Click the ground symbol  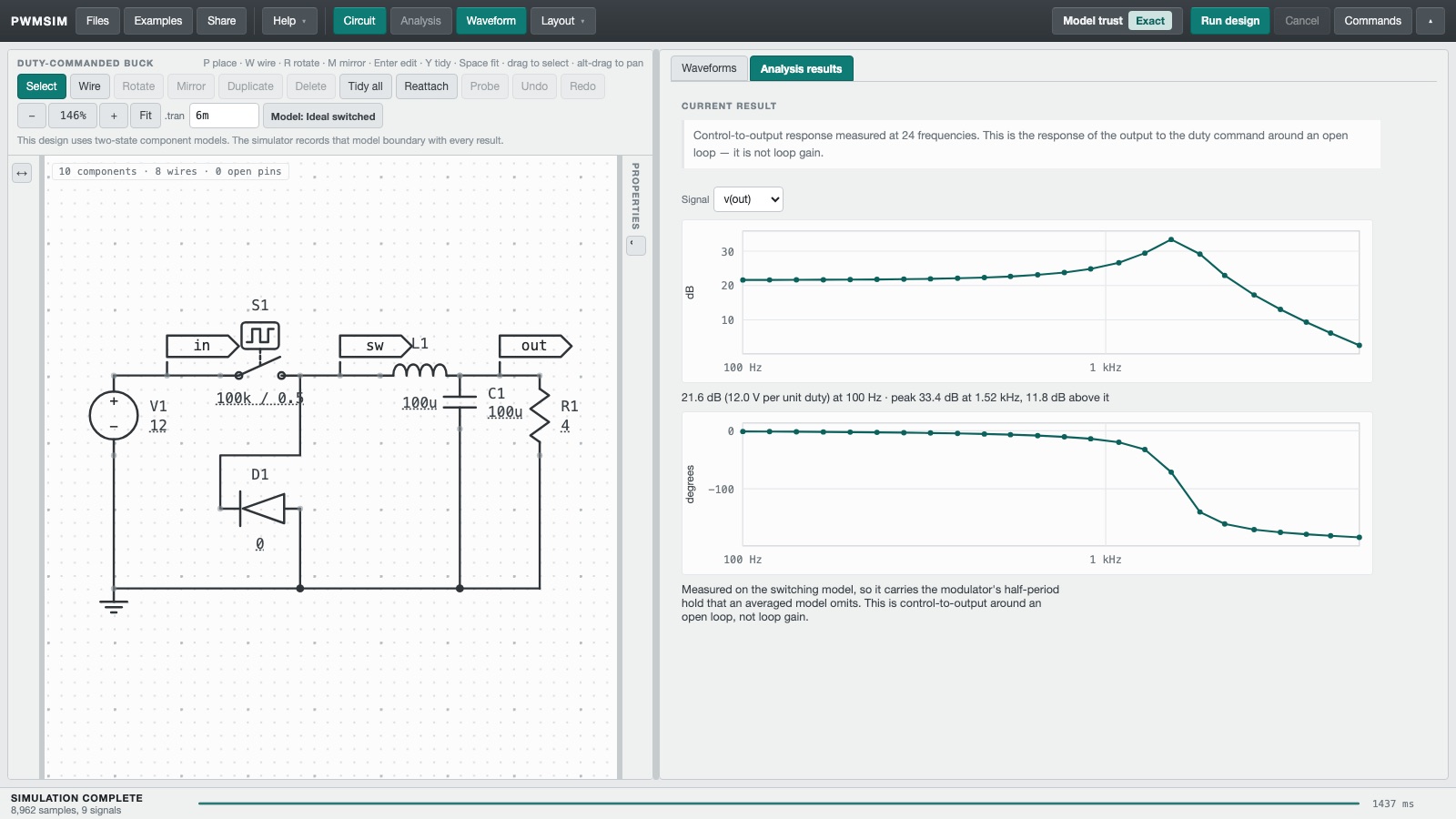pos(114,606)
